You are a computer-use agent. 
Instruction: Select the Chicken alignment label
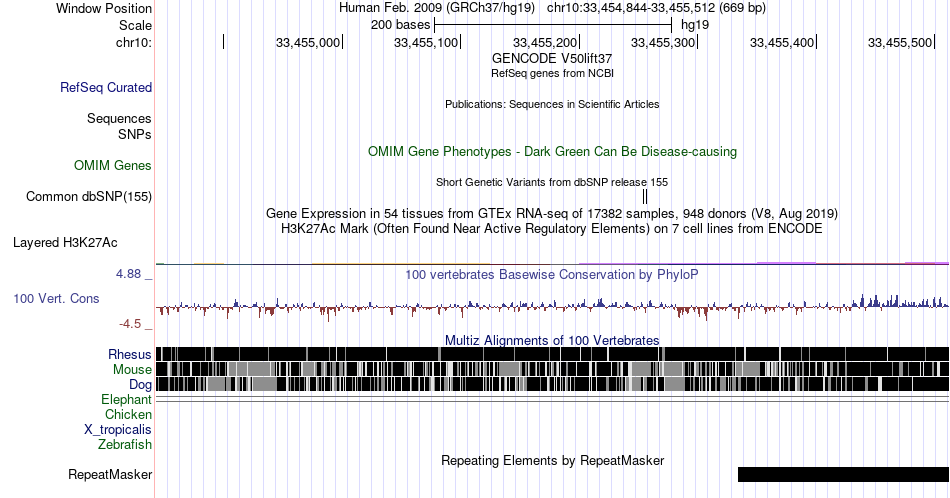tap(128, 414)
